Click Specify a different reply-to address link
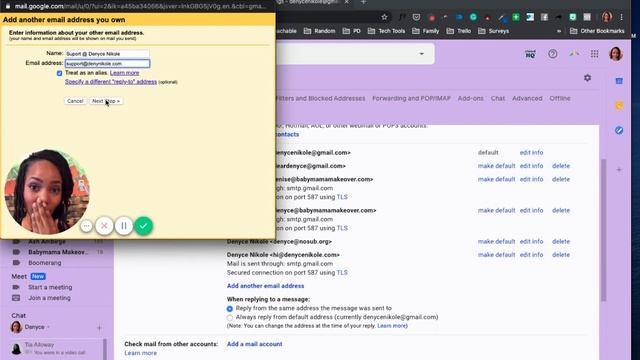 pos(111,82)
